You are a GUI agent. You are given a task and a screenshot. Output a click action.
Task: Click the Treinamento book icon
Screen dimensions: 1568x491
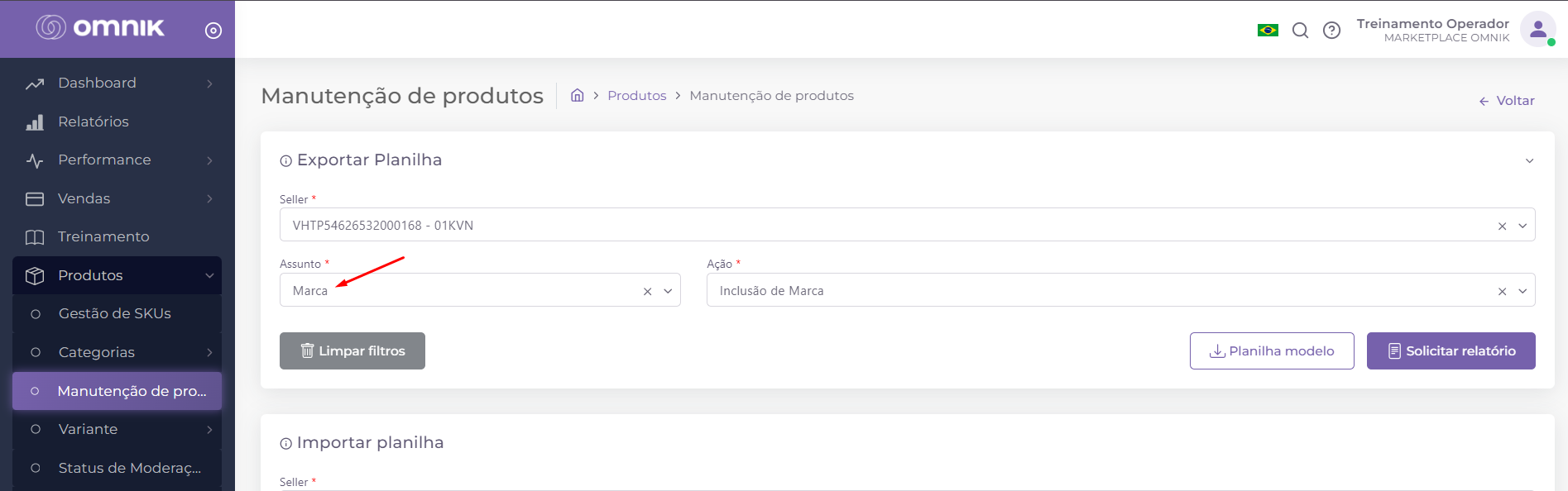tap(35, 237)
